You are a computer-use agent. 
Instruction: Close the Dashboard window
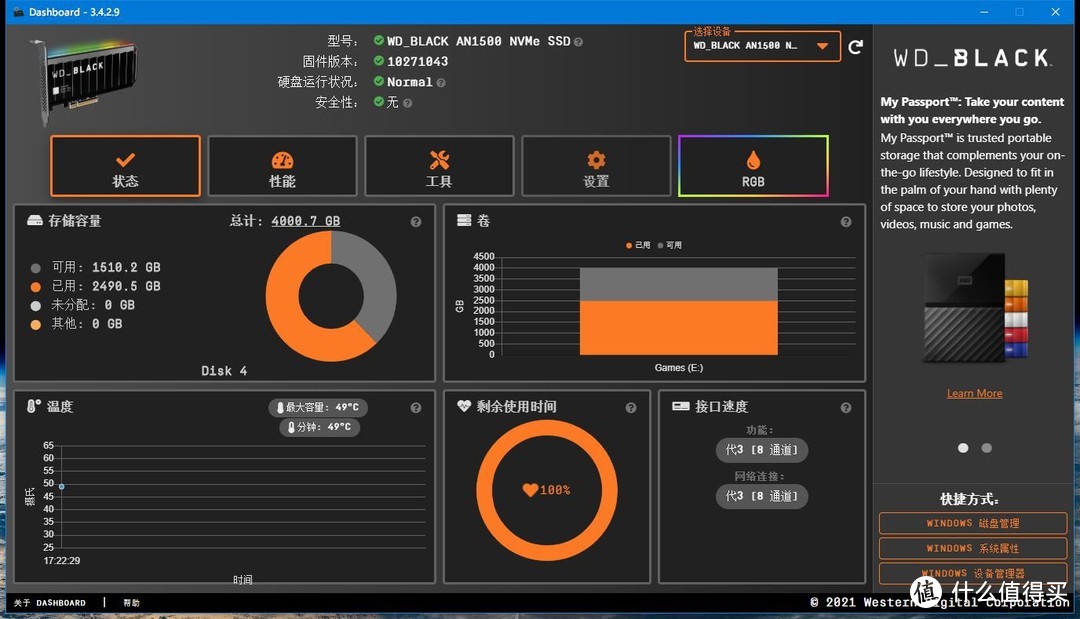1055,12
